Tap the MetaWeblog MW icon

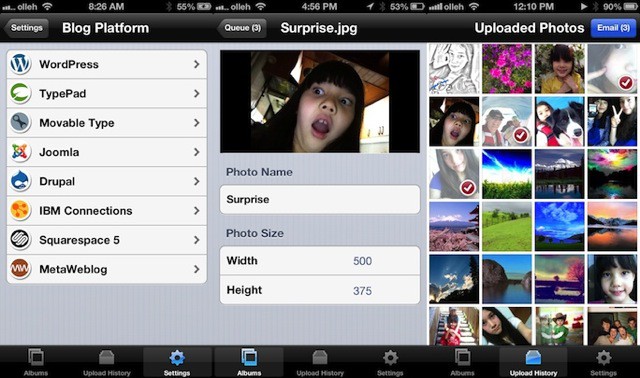[x=20, y=269]
